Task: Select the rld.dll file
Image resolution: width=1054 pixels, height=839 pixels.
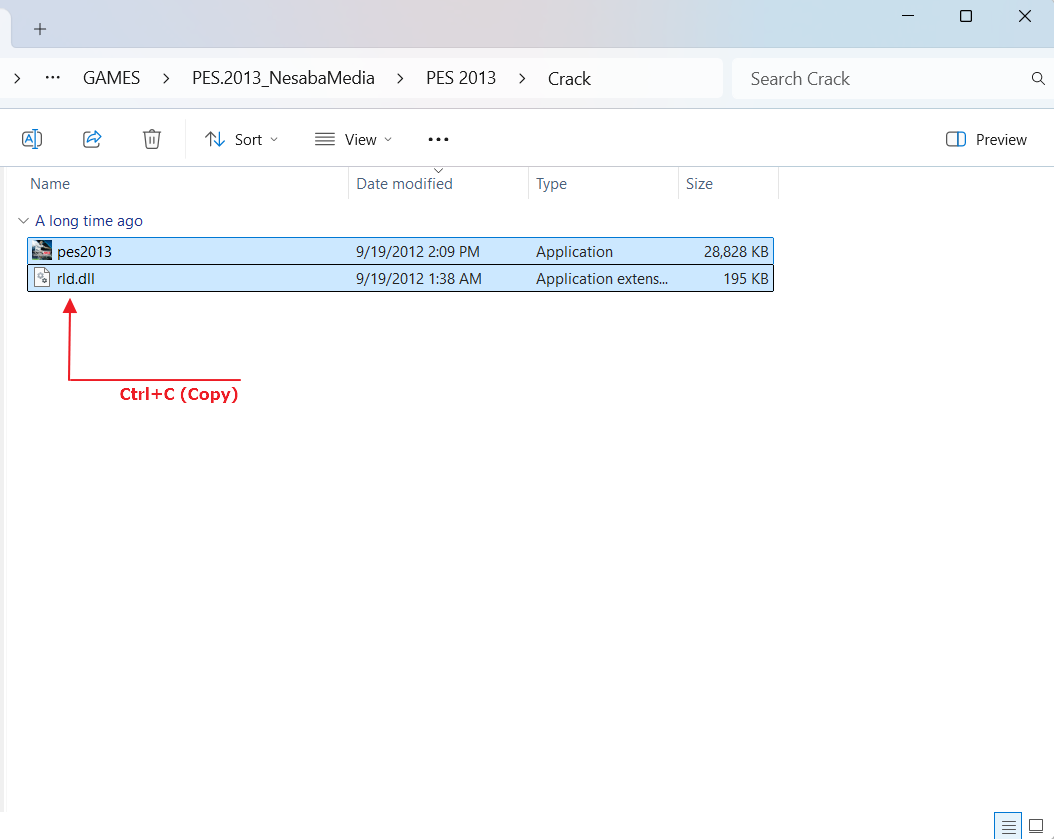Action: coord(401,278)
